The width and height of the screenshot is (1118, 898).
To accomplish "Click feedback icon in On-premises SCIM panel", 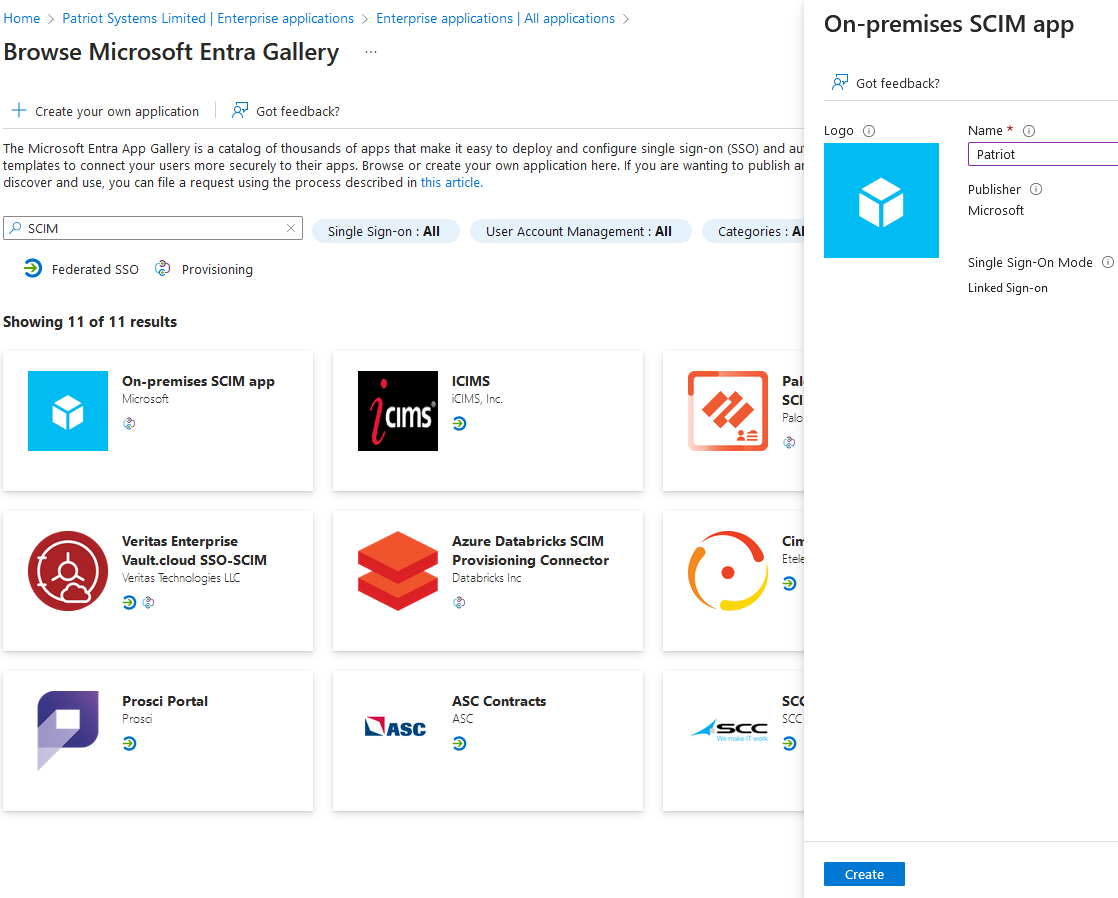I will (x=840, y=83).
